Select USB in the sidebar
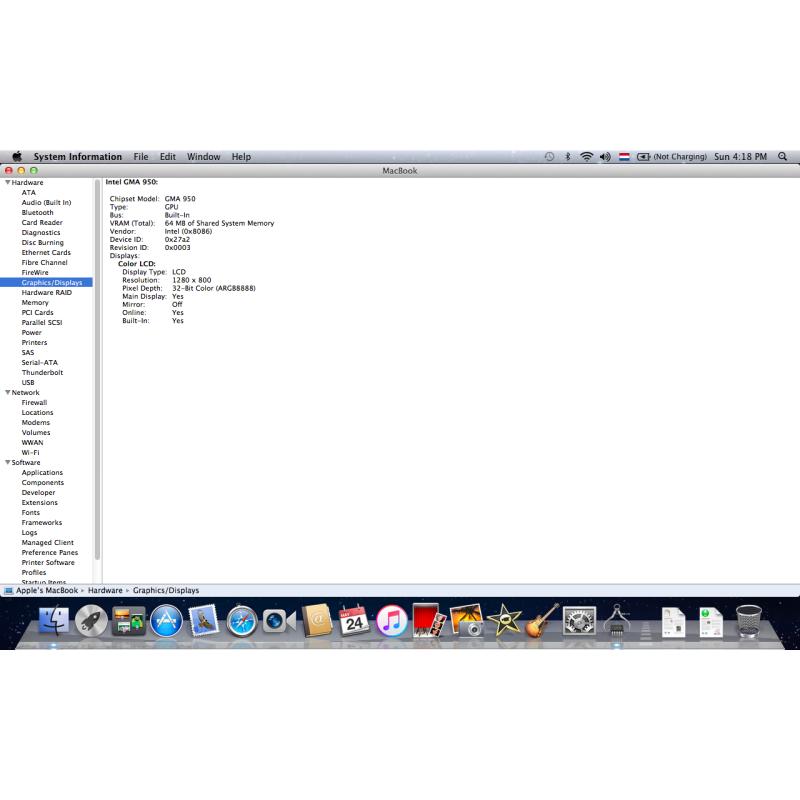 pyautogui.click(x=28, y=382)
